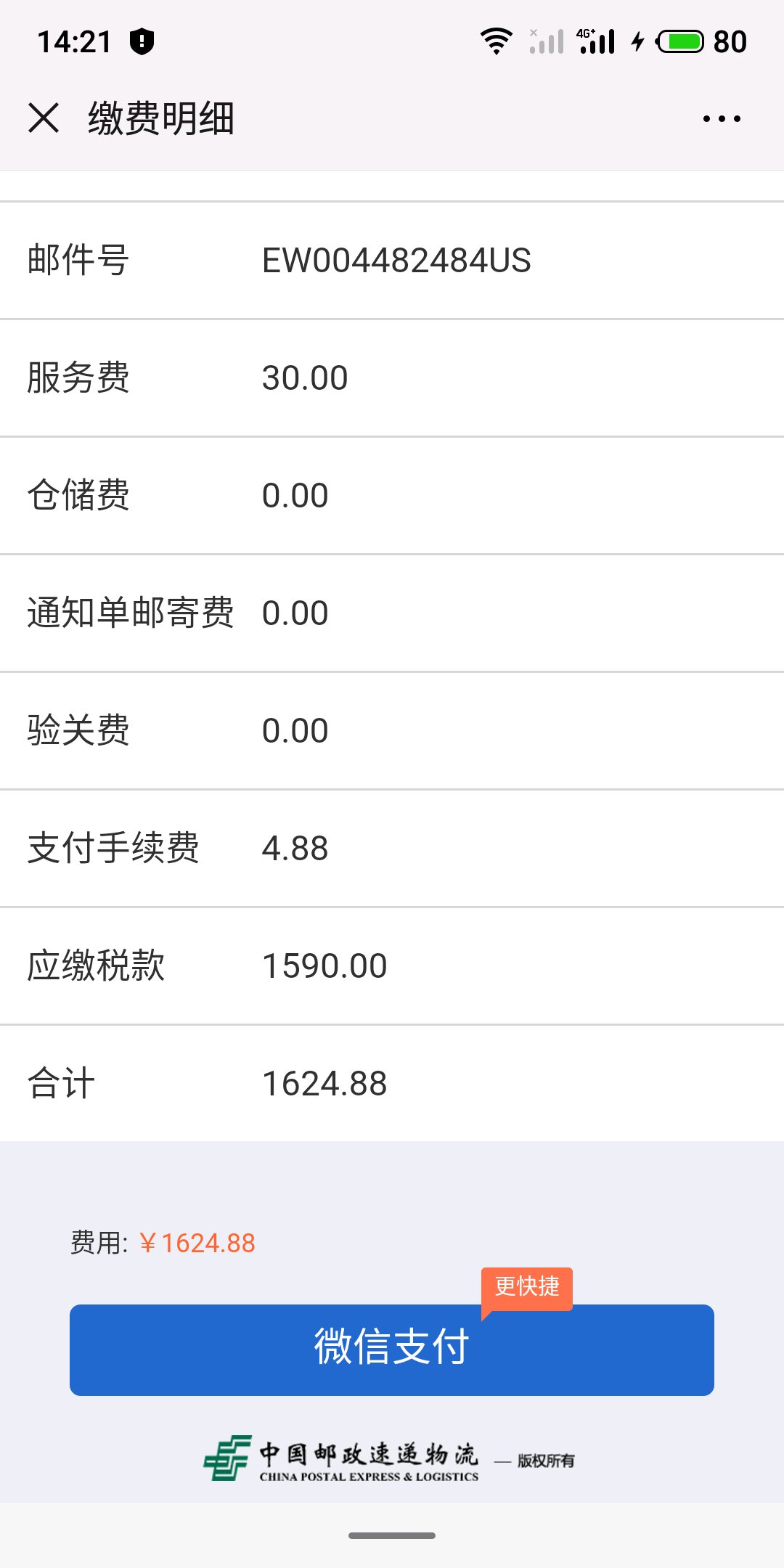Tap the battery indicator icon
The height and width of the screenshot is (1568, 784).
click(680, 41)
